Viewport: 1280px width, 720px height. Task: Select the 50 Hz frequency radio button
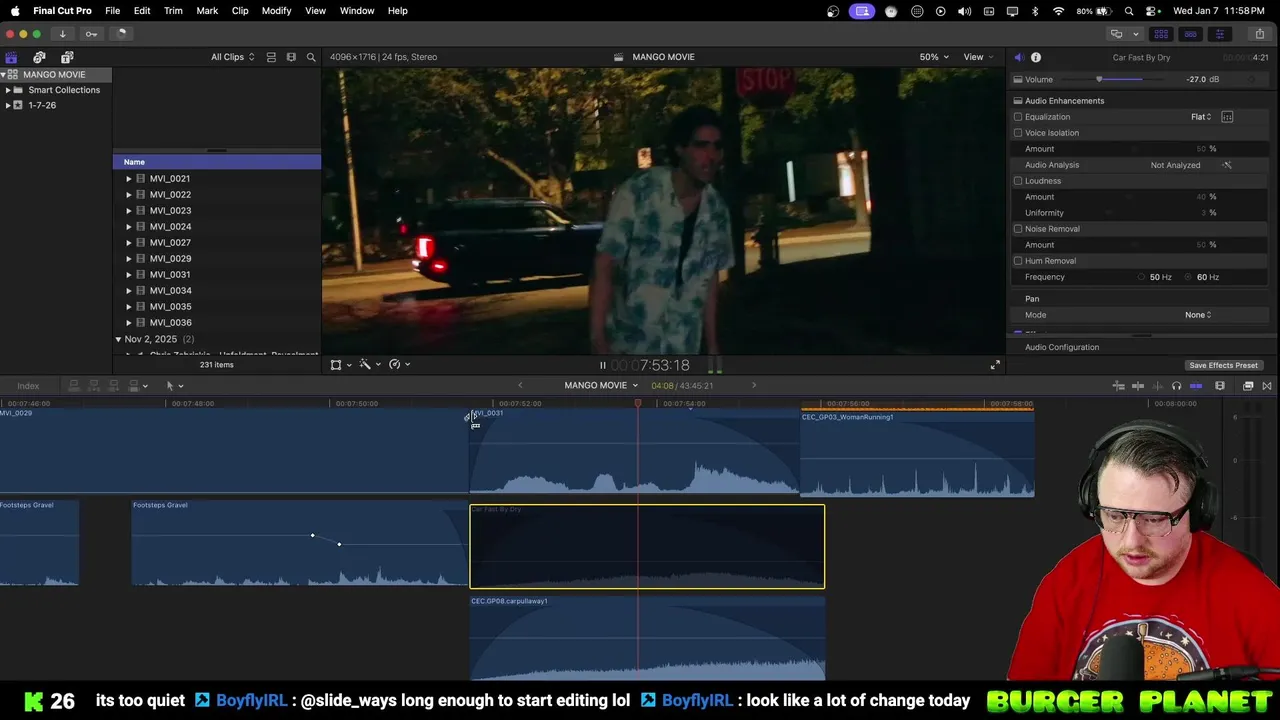coord(1141,277)
